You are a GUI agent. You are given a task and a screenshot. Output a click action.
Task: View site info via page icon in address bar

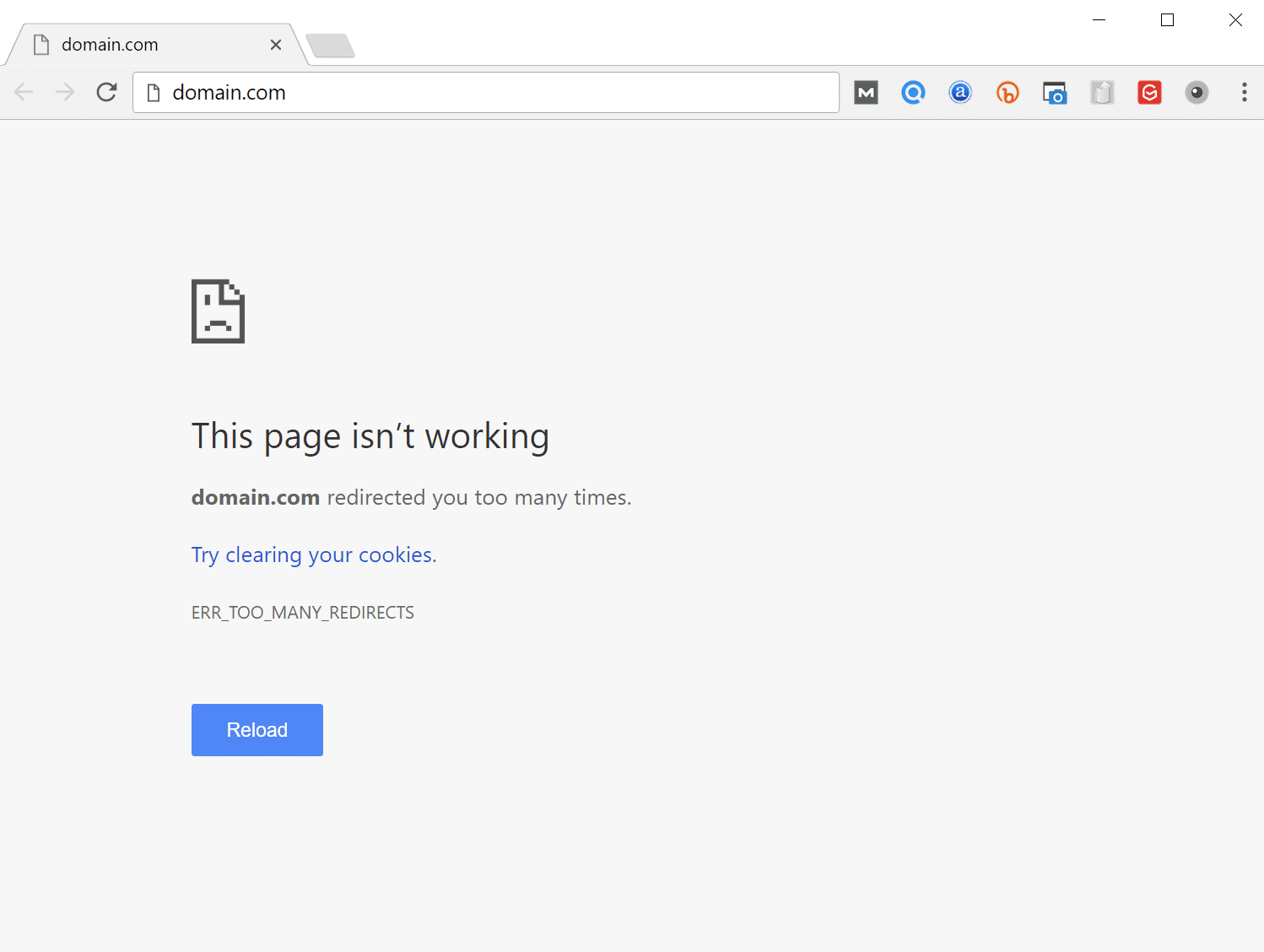pos(154,93)
